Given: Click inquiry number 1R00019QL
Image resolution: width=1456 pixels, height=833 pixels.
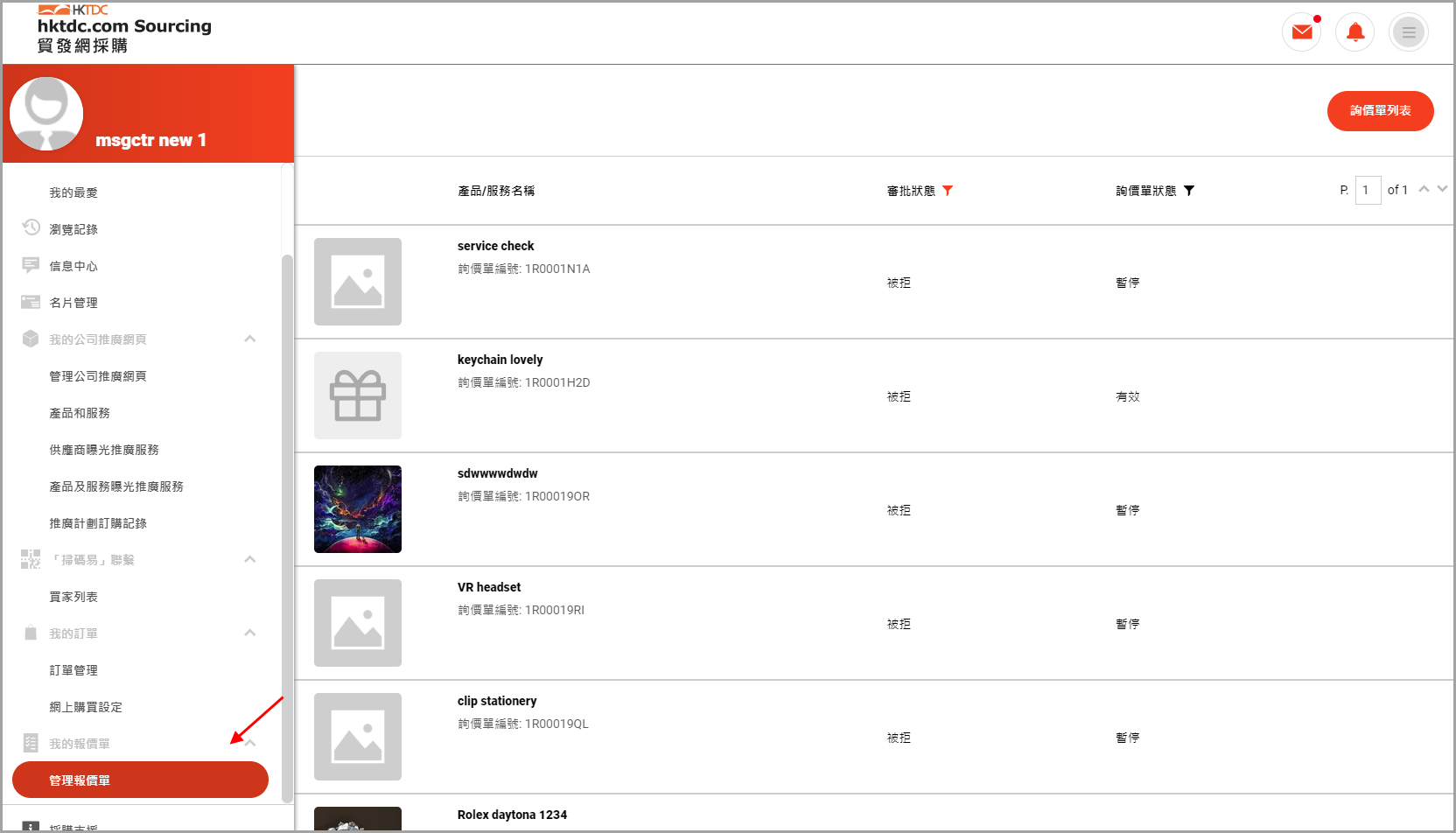Looking at the screenshot, I should tap(556, 724).
